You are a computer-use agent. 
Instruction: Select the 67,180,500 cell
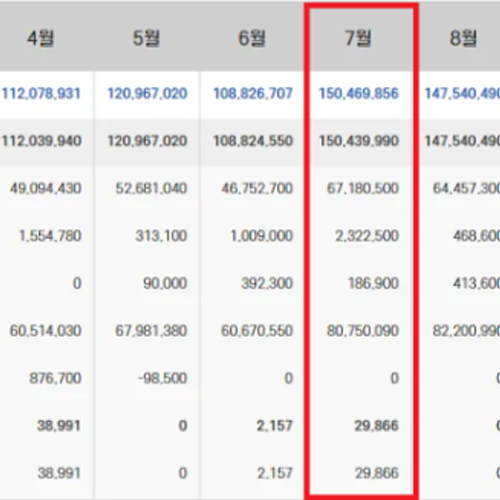(363, 189)
